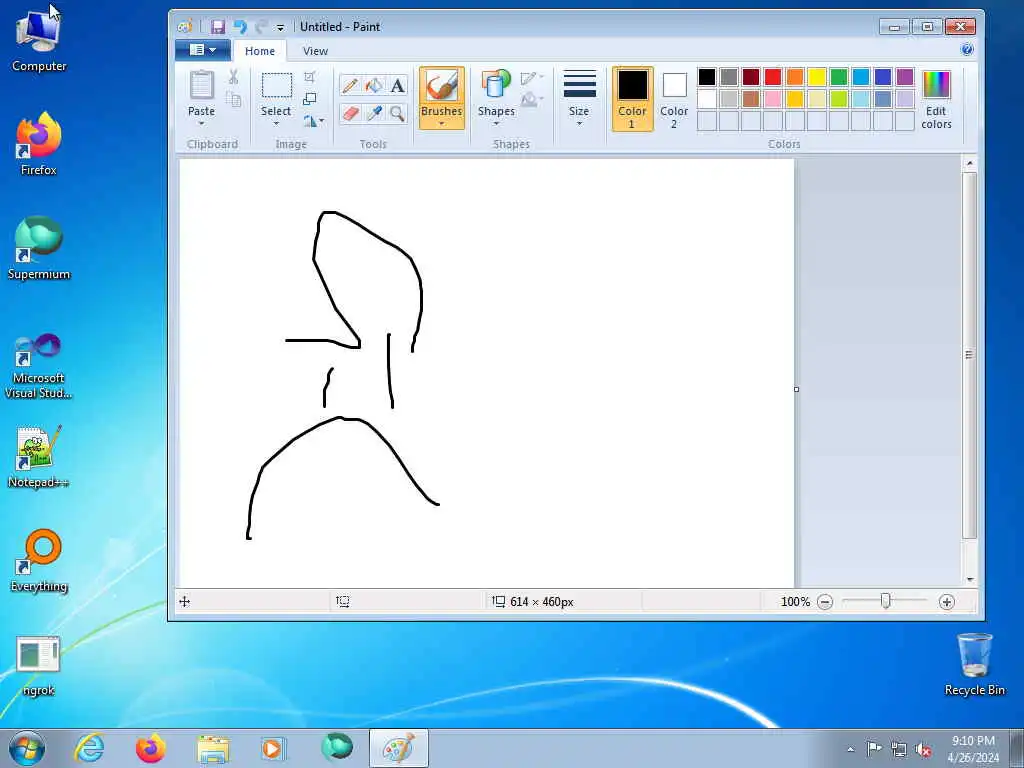This screenshot has width=1024, height=768.
Task: Select the Magnifier tool
Action: point(397,114)
